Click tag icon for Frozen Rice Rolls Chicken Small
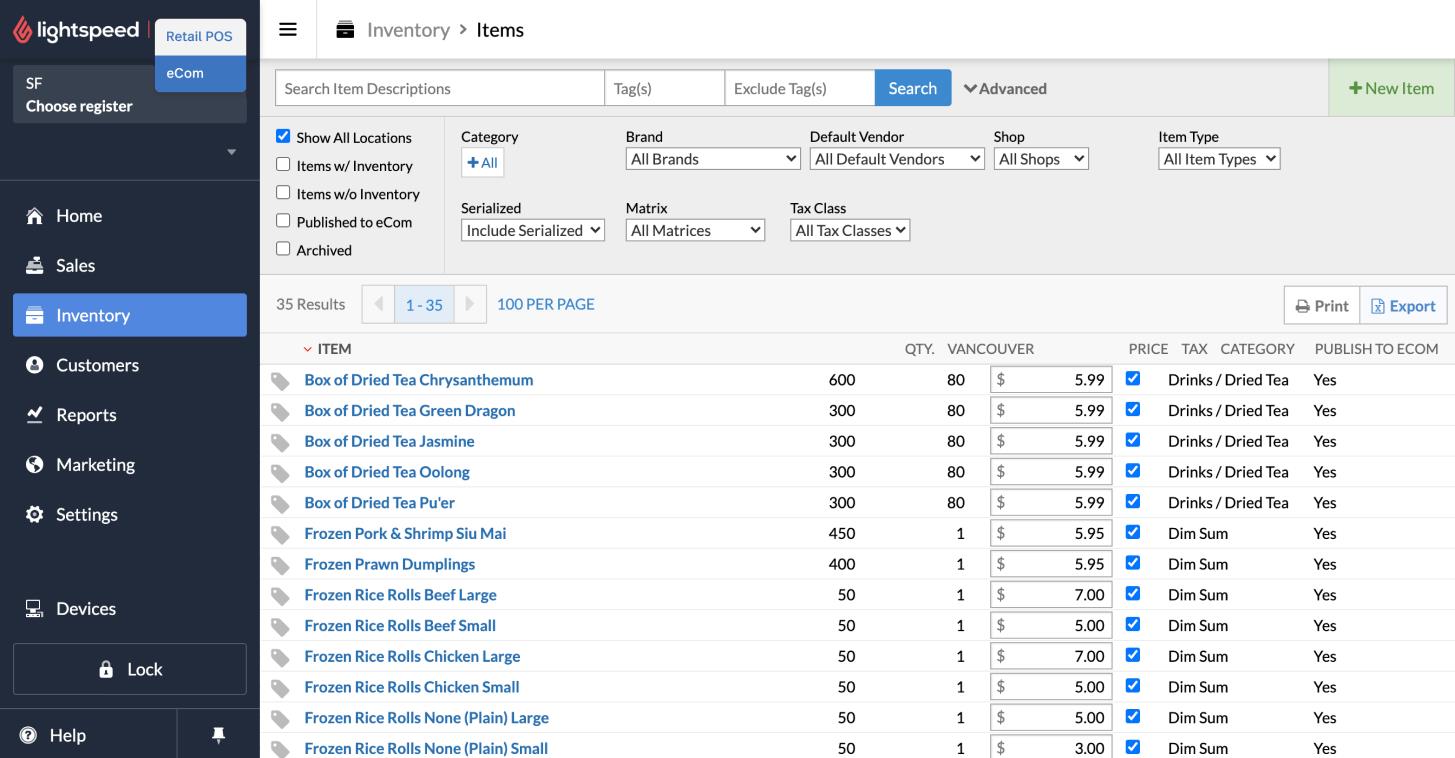Image resolution: width=1455 pixels, height=758 pixels. point(281,688)
